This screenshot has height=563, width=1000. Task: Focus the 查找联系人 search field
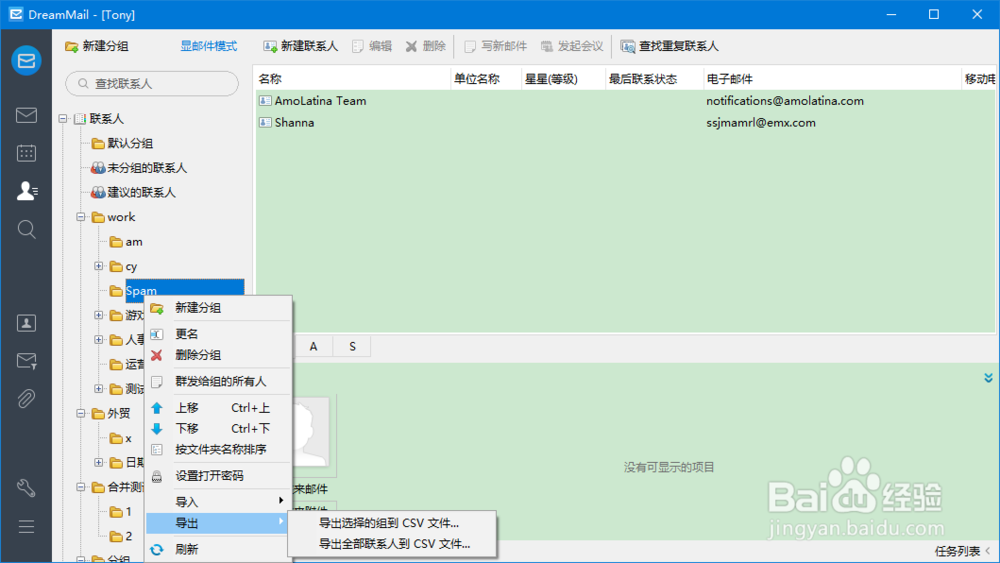[x=152, y=84]
